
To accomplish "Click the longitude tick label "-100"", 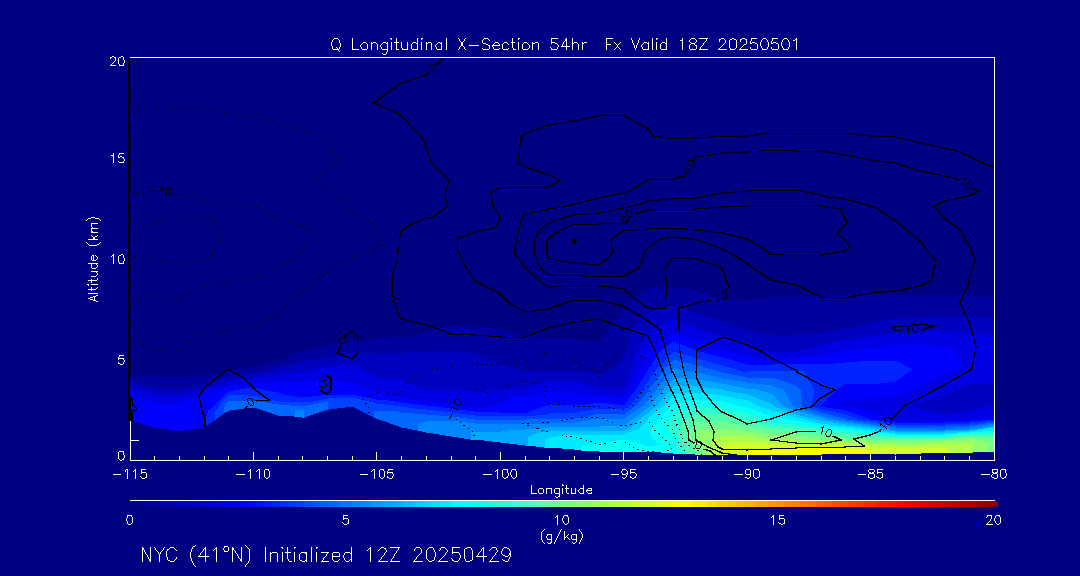I will [x=499, y=475].
